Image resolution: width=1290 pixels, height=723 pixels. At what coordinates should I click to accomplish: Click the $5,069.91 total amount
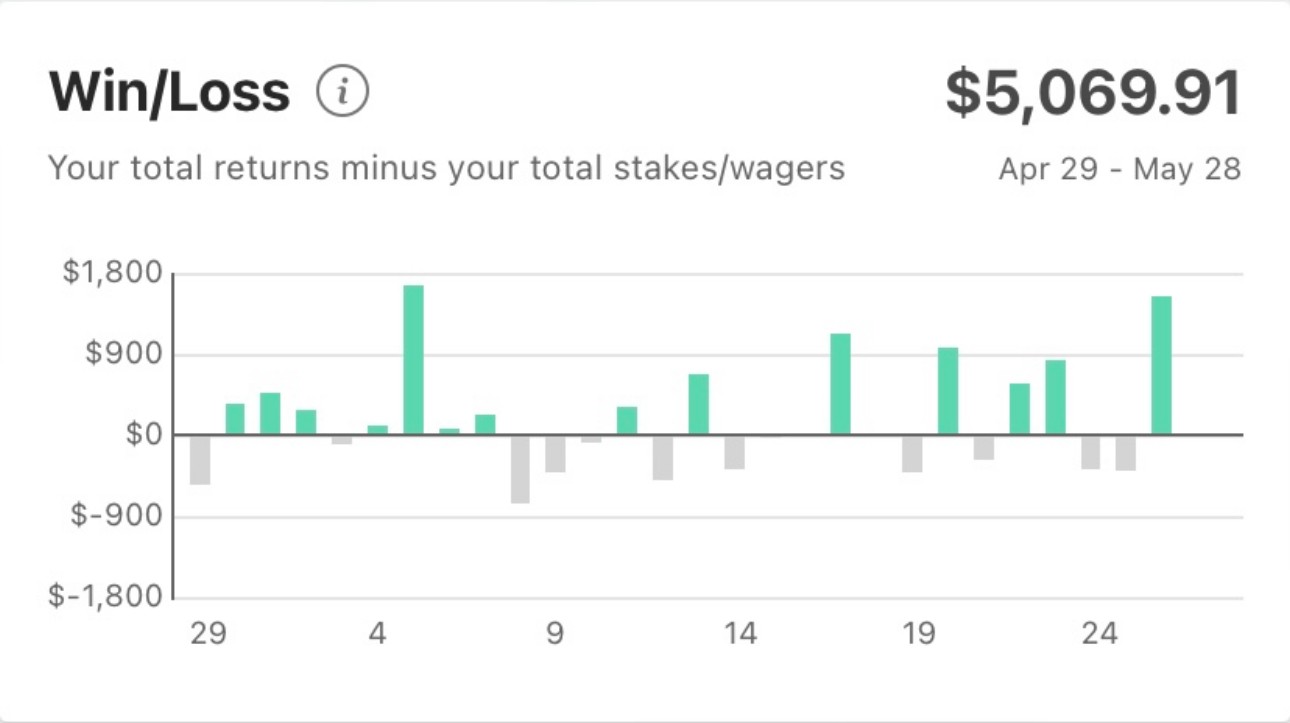coord(1093,93)
